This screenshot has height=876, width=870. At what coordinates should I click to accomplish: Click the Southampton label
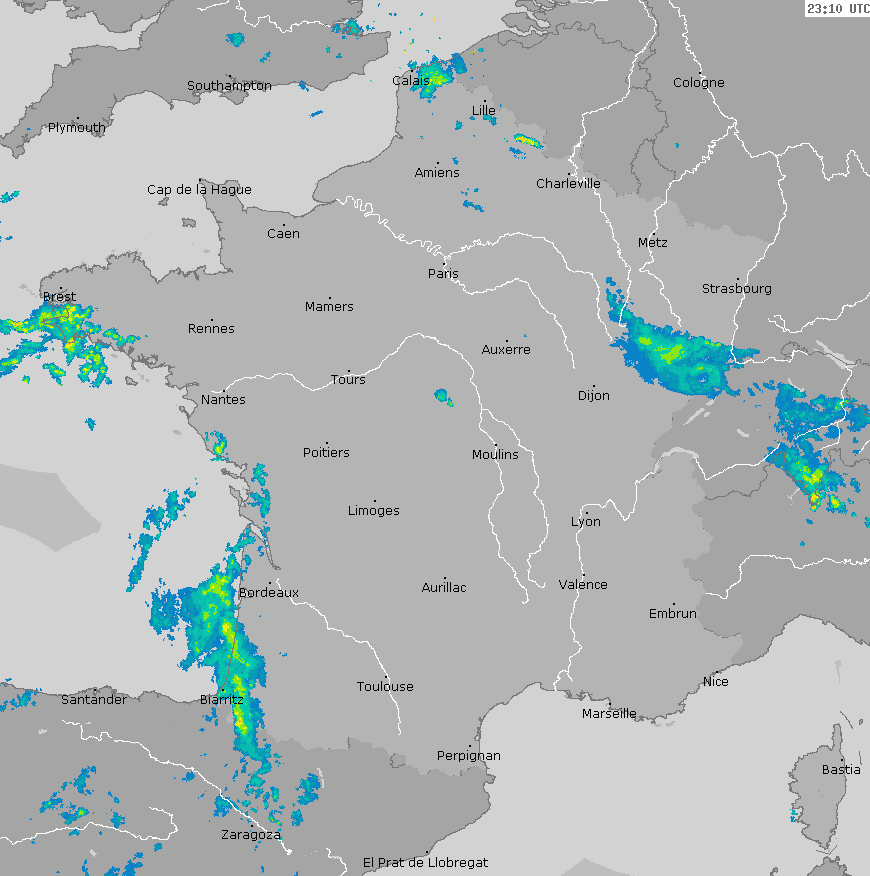[x=229, y=86]
